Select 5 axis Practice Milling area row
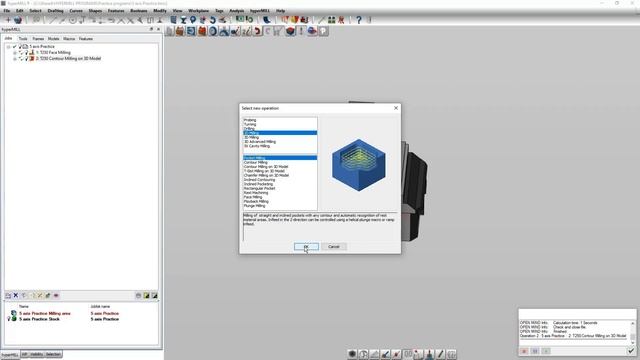This screenshot has width=640, height=360. tap(45, 313)
